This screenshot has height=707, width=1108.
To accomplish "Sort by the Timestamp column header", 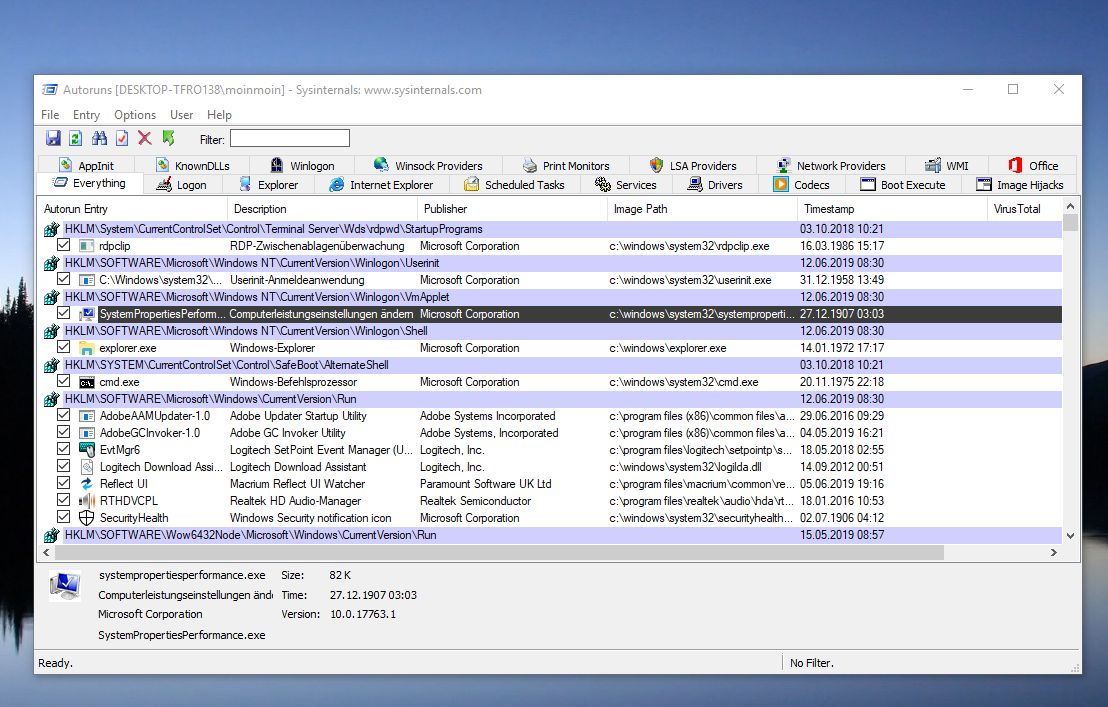I will [x=892, y=209].
